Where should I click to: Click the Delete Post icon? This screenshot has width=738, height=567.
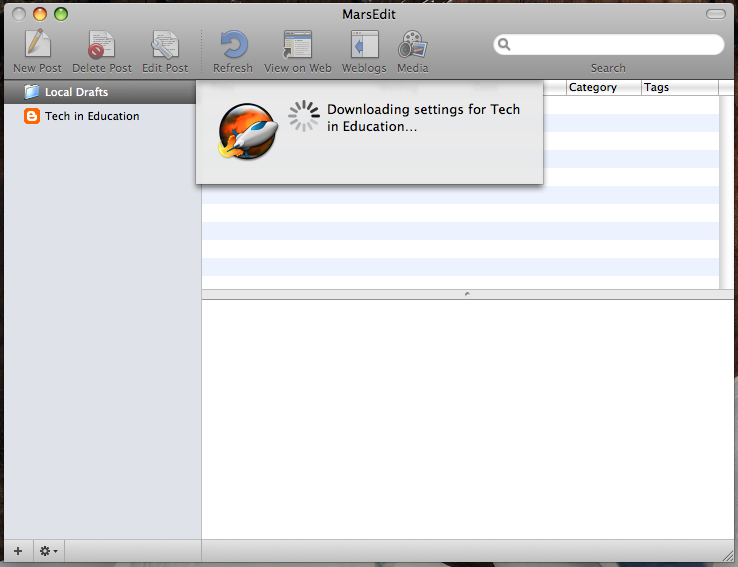click(x=101, y=44)
